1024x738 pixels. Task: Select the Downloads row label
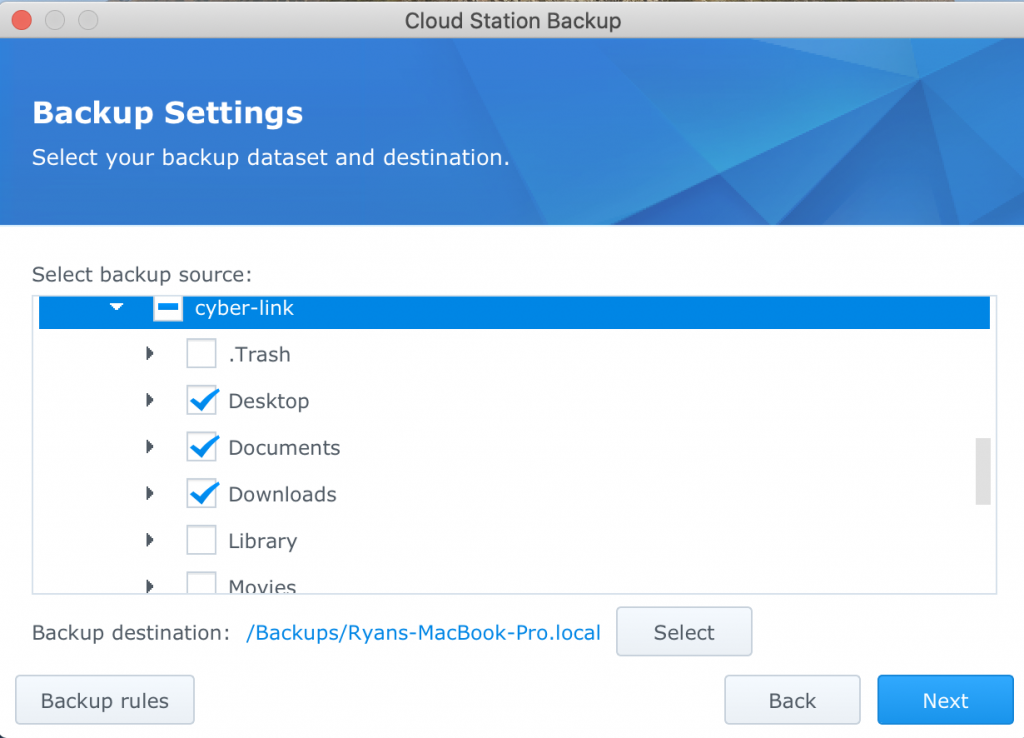pyautogui.click(x=282, y=494)
